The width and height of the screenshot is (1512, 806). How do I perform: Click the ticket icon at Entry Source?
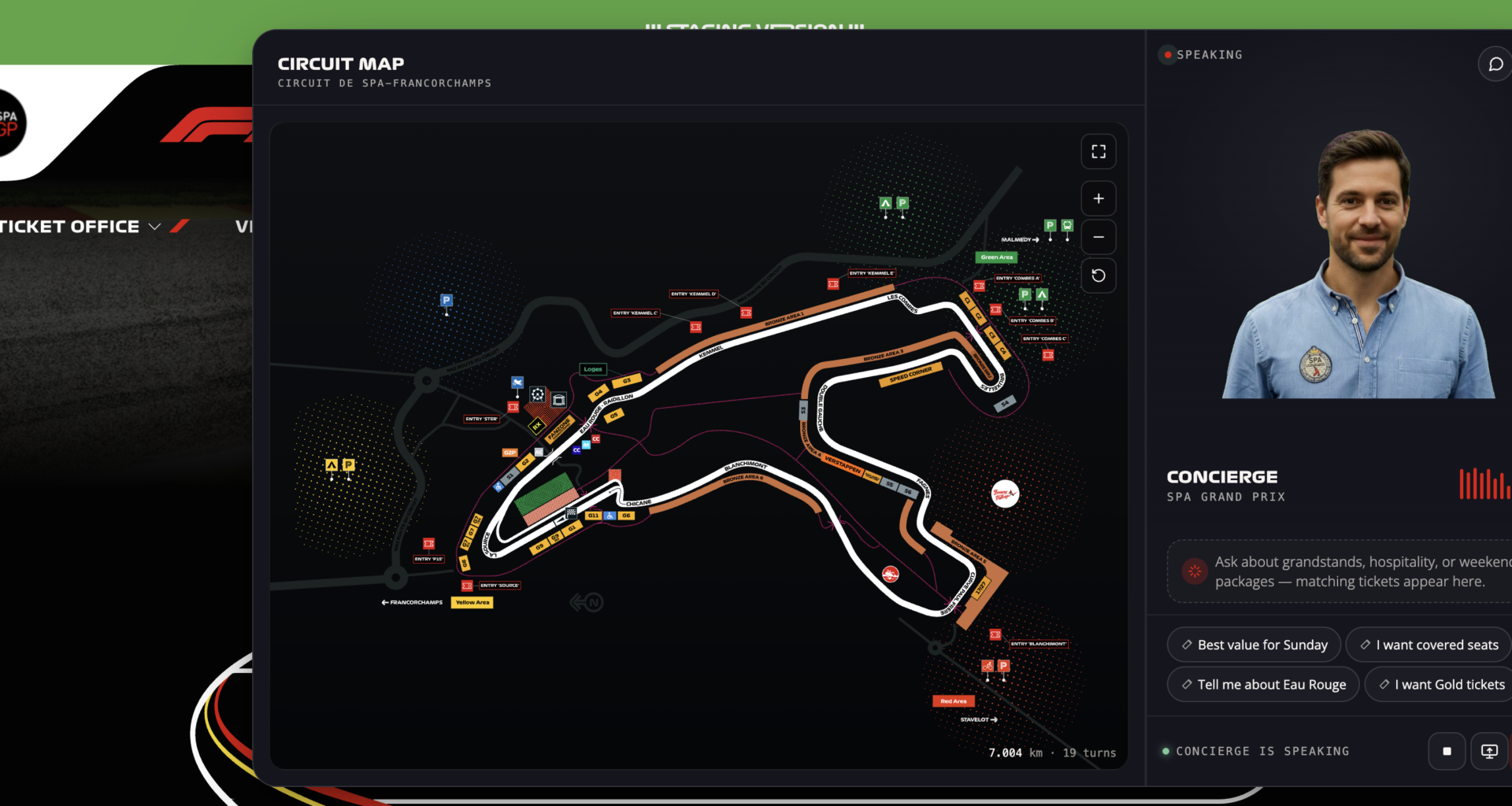click(467, 586)
